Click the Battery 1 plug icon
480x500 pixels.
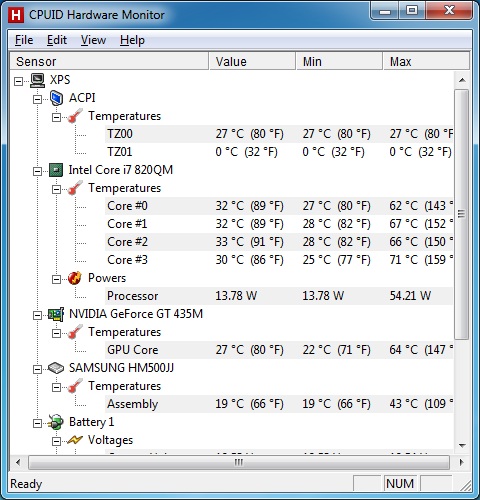point(56,422)
